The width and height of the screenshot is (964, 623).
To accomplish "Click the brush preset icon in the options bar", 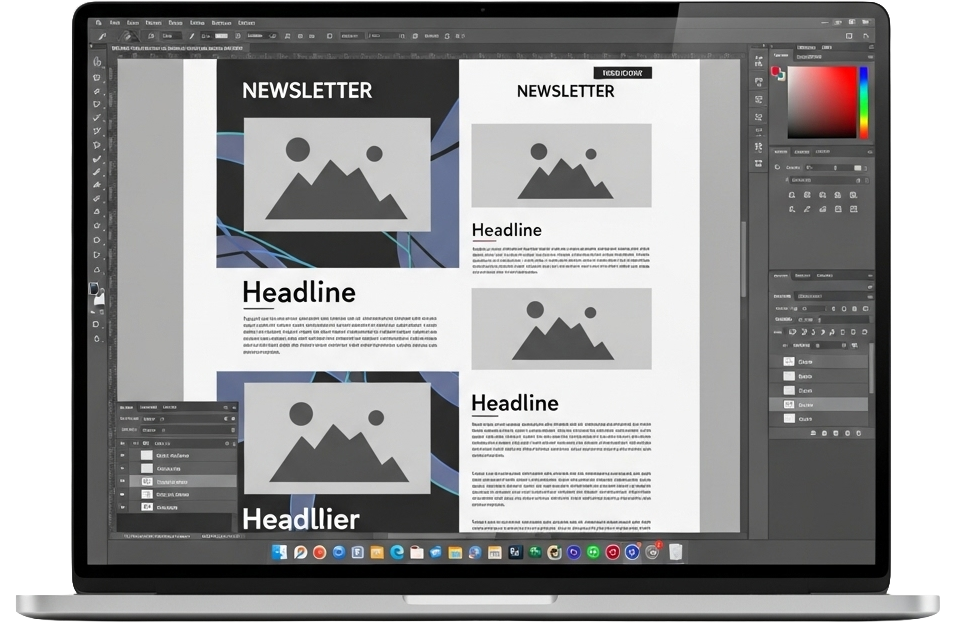I will point(128,36).
